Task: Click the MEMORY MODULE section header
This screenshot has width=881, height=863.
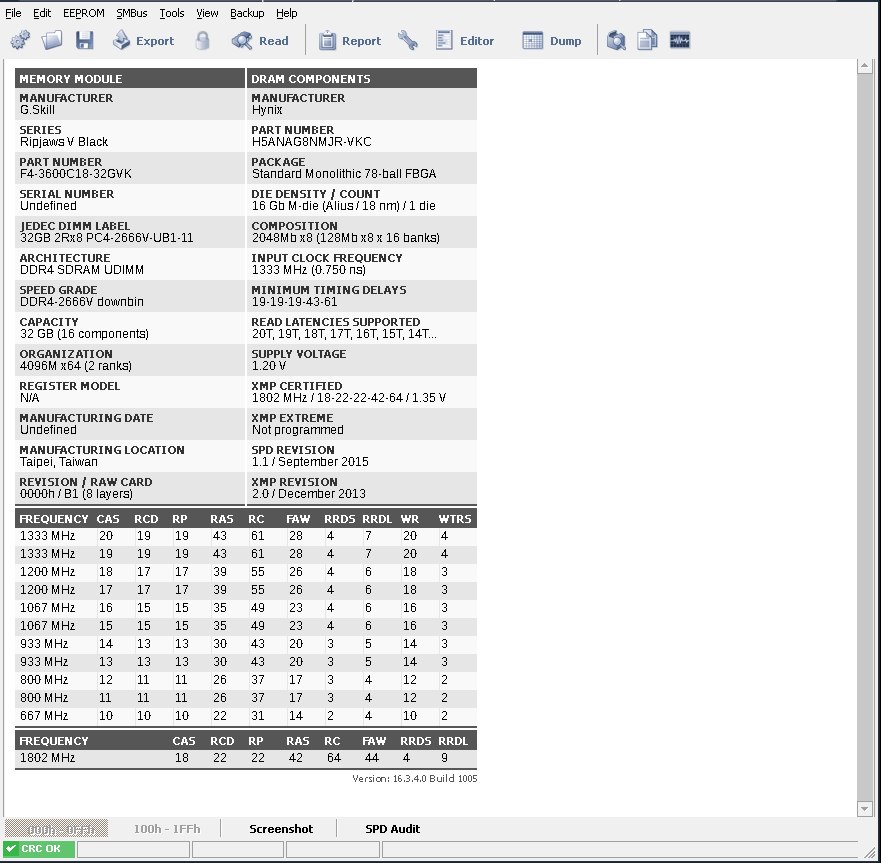Action: pyautogui.click(x=130, y=79)
